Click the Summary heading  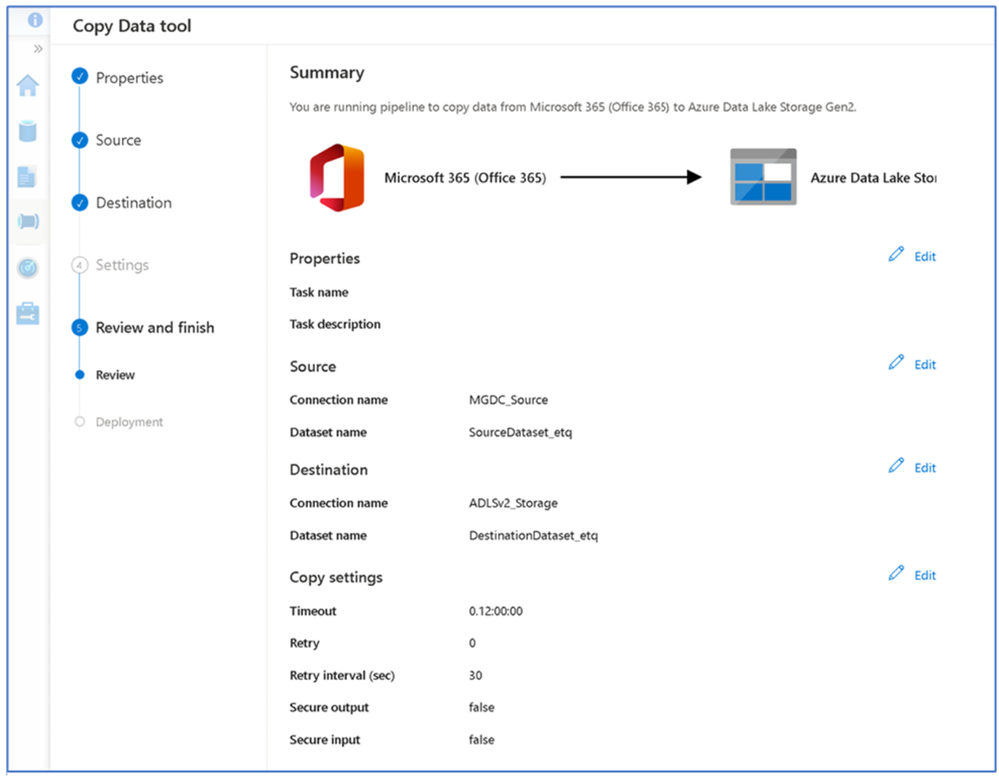coord(327,73)
